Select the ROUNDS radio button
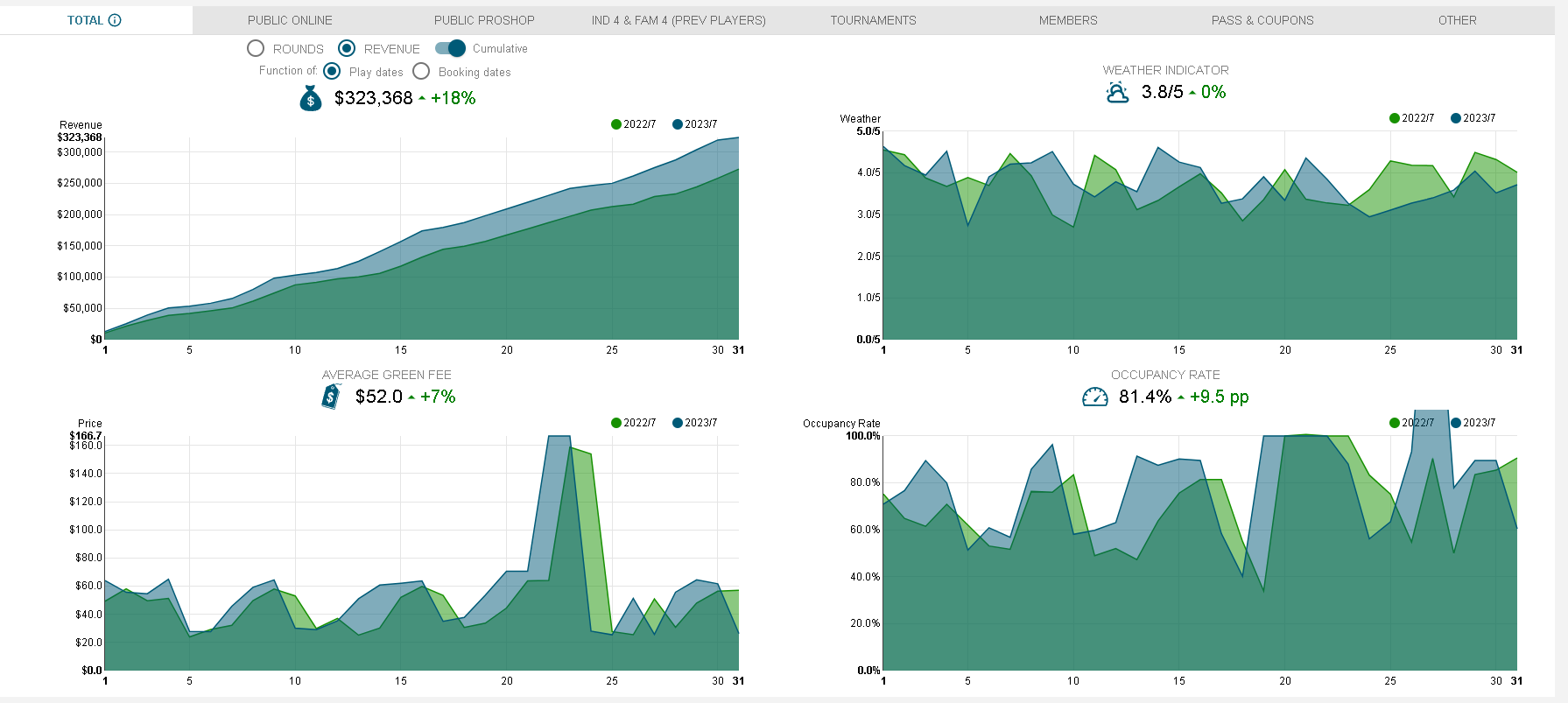This screenshot has height=703, width=1568. (x=256, y=49)
